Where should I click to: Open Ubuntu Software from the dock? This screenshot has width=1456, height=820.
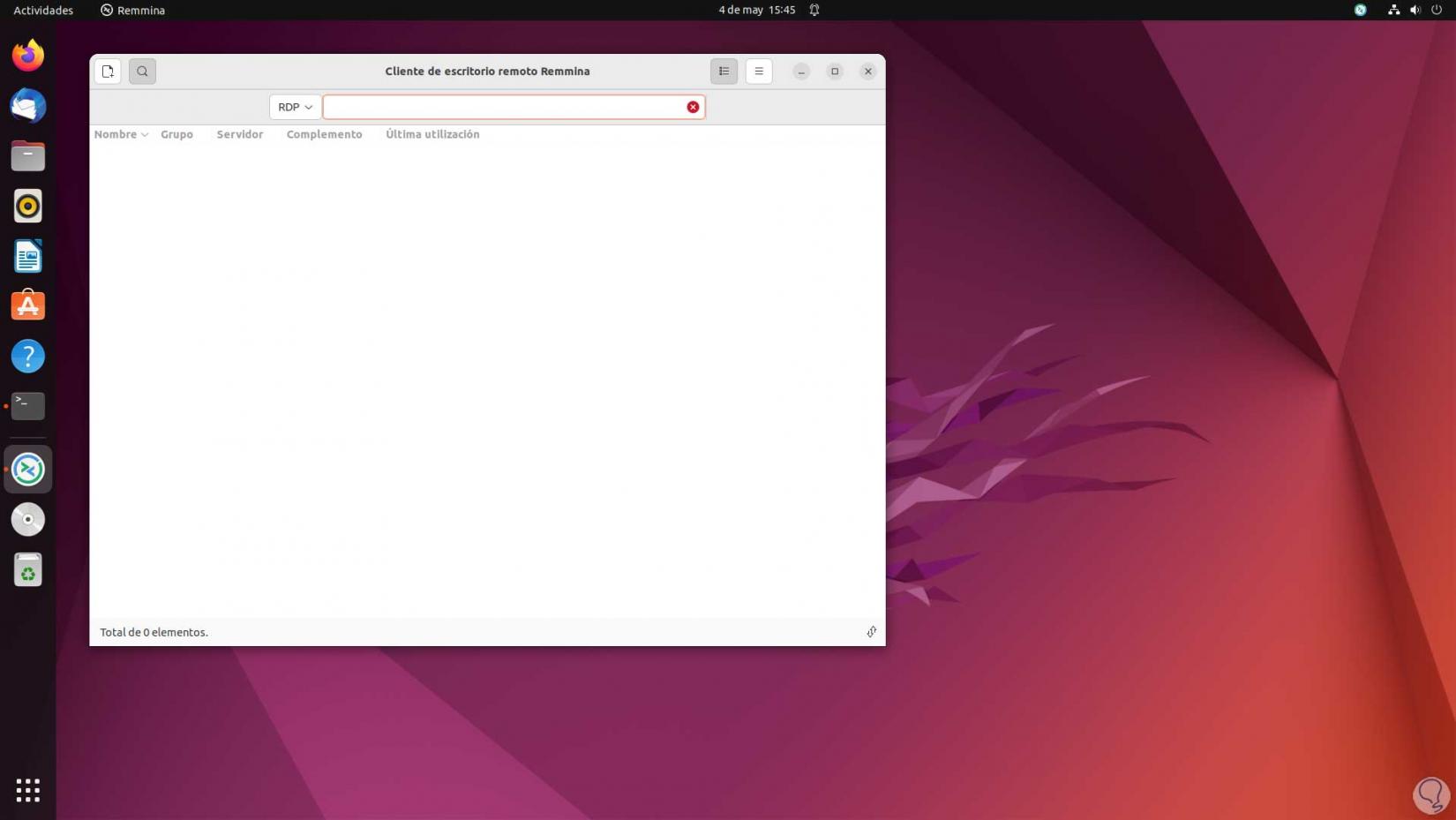(28, 306)
